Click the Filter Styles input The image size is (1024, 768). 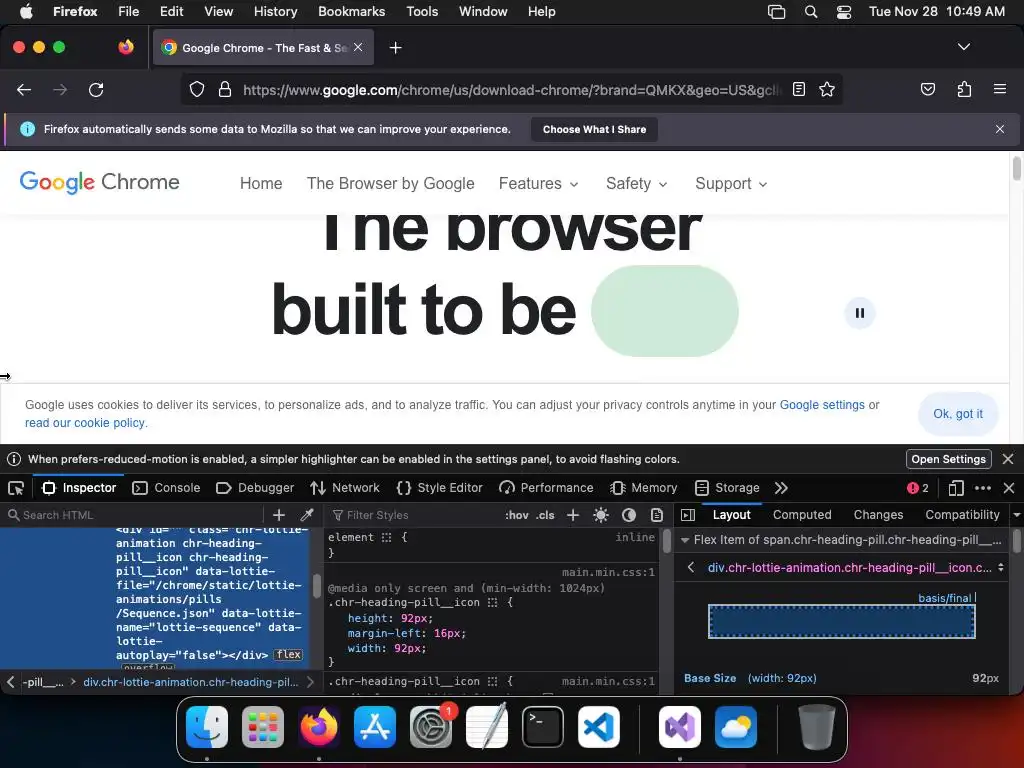click(x=415, y=515)
